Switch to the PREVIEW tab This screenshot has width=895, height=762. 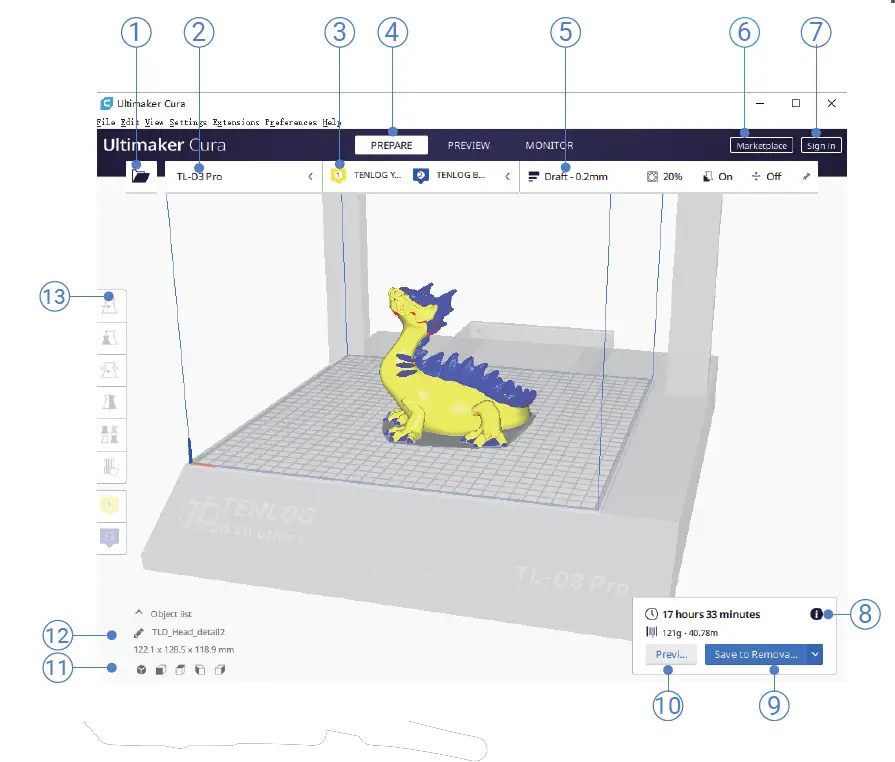click(x=468, y=145)
